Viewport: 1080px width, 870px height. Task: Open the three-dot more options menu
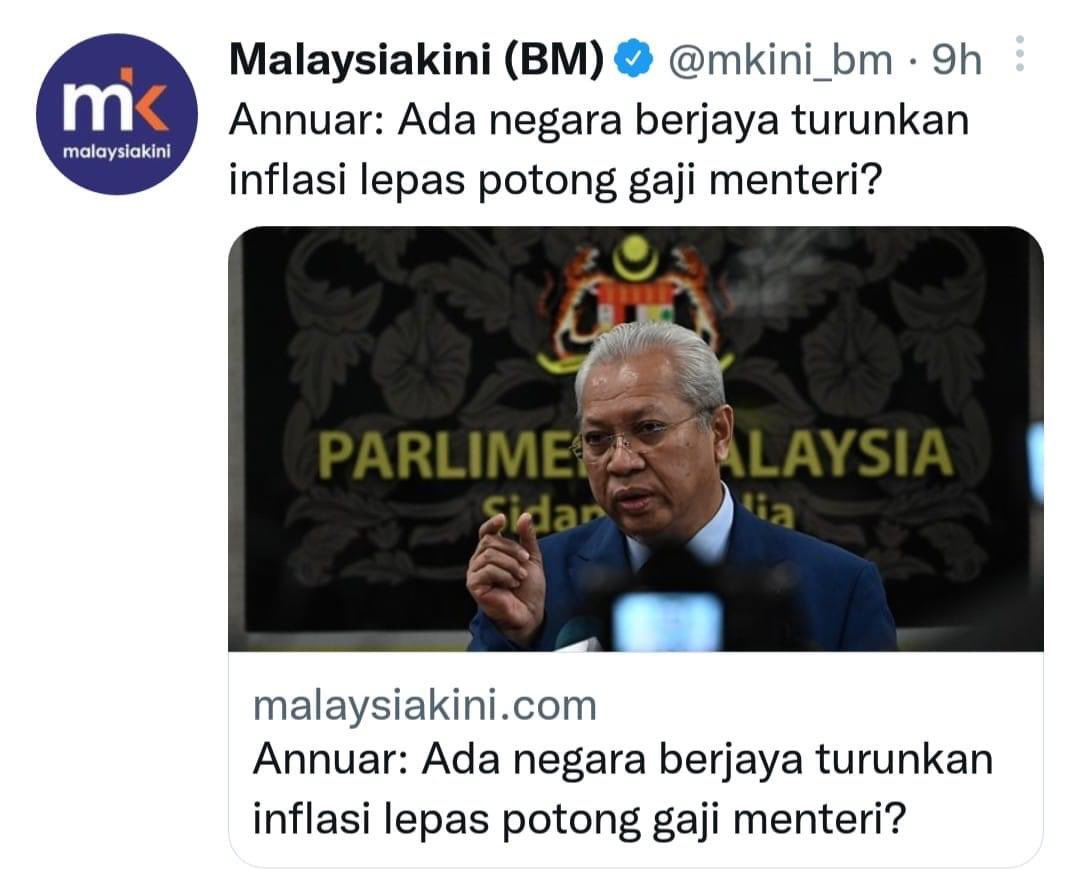[x=1020, y=55]
